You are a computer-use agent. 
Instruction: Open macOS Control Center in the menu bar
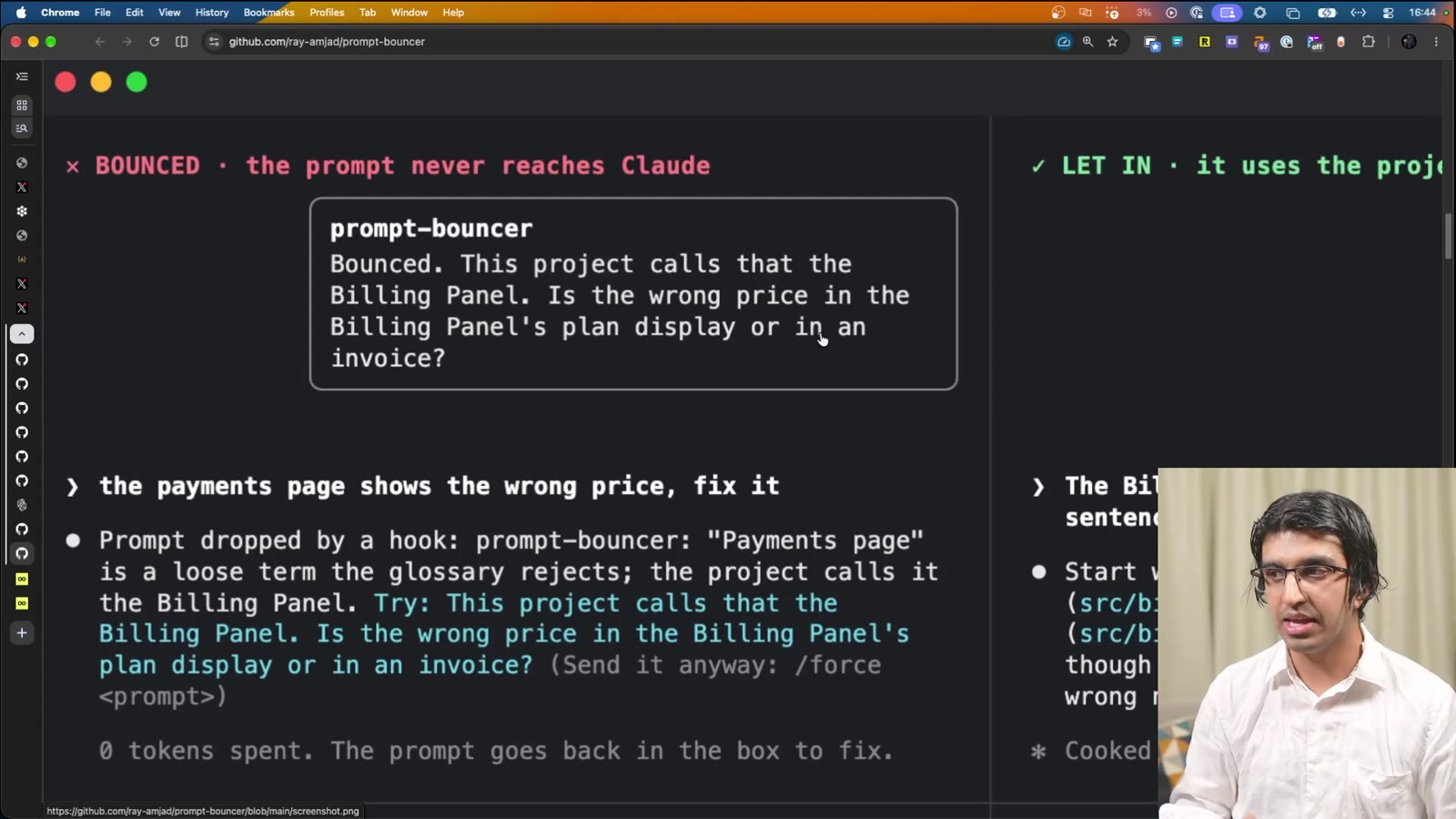click(1388, 13)
